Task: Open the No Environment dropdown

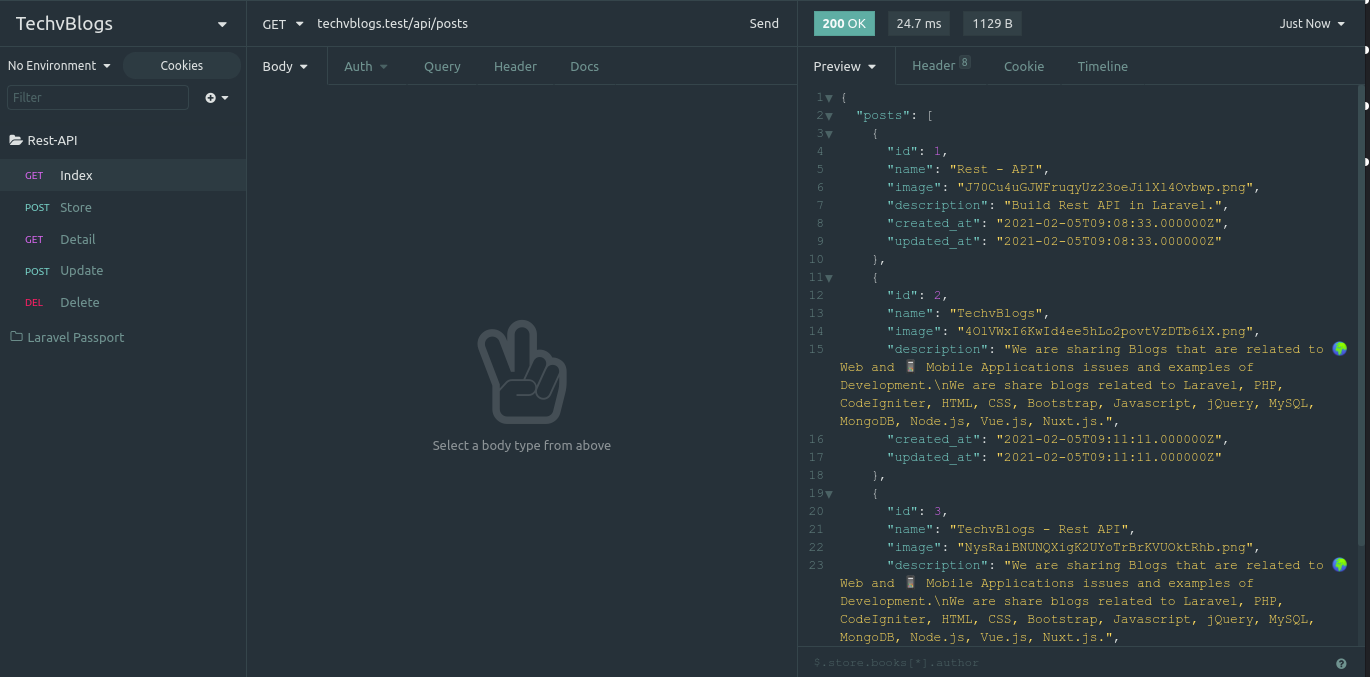Action: click(x=59, y=66)
